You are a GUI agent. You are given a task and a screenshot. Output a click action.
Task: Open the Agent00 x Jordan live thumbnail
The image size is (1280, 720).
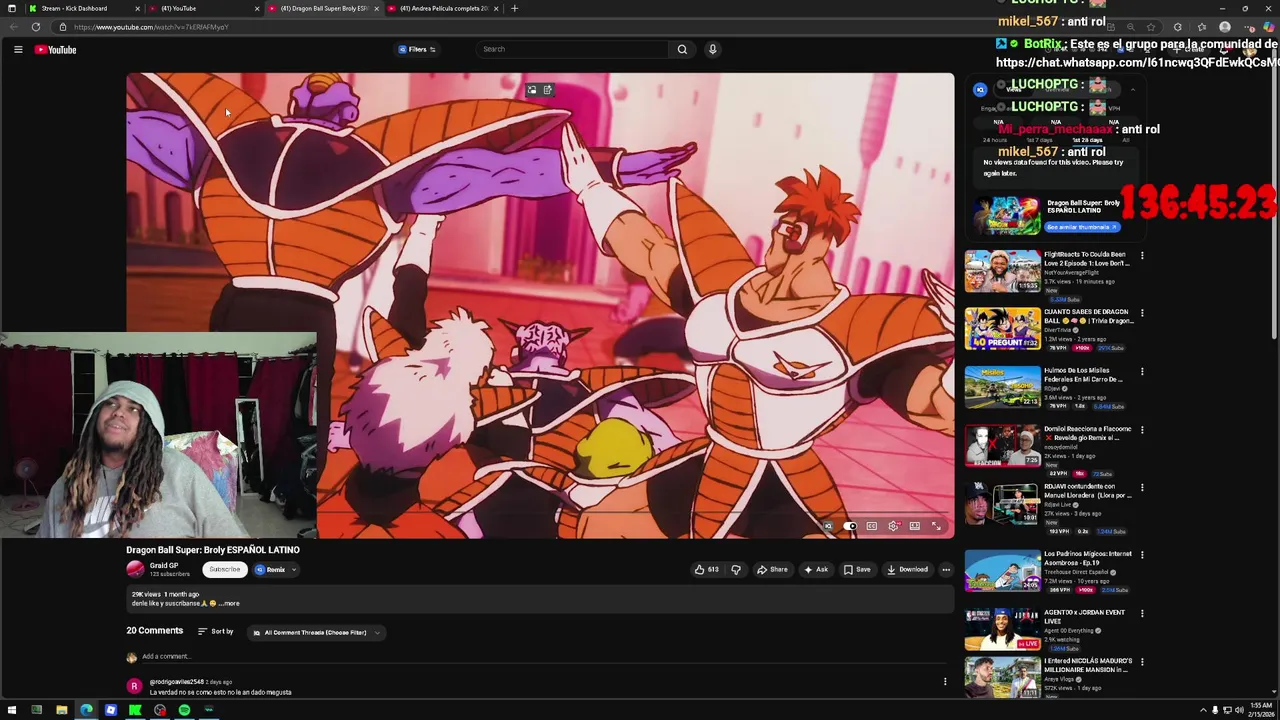click(x=1002, y=628)
